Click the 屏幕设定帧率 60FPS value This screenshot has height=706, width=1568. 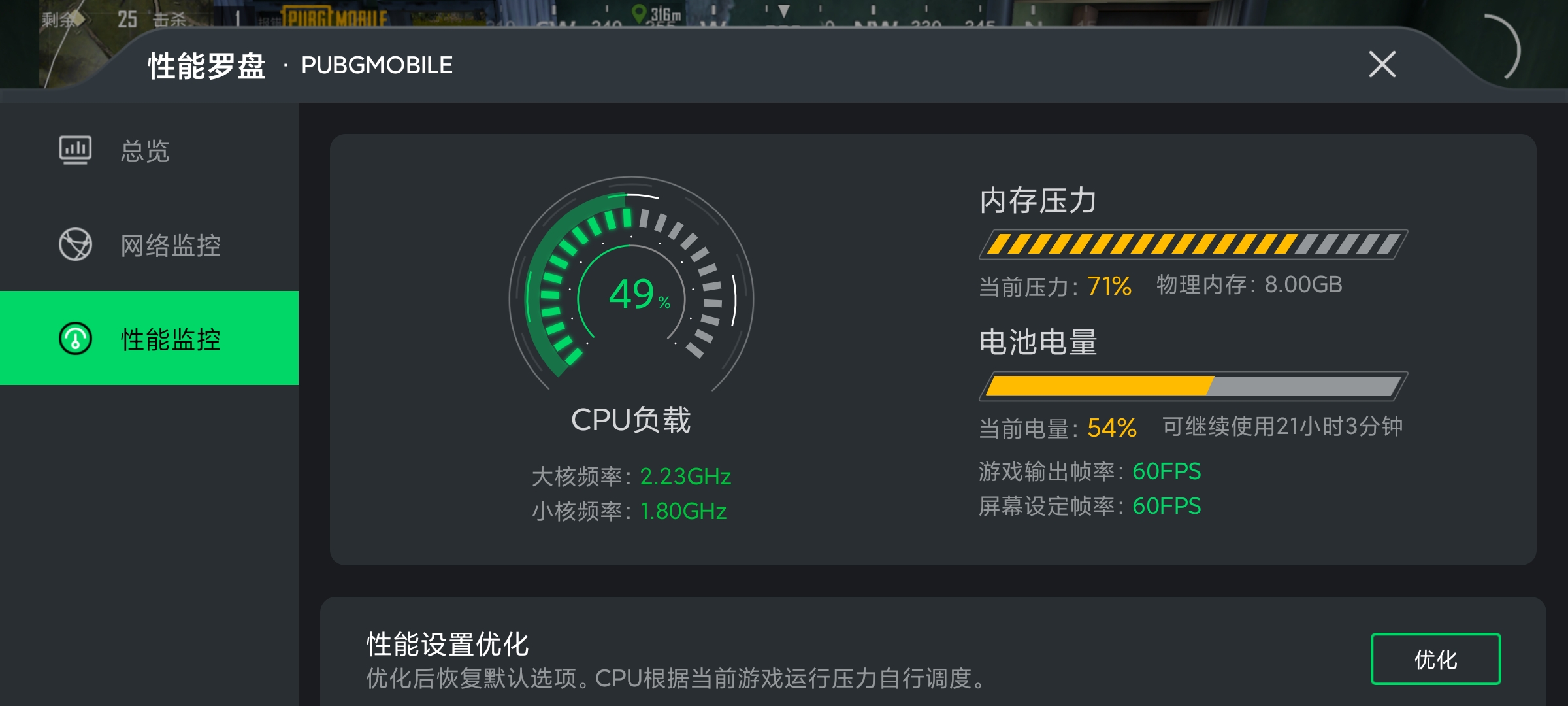point(1166,506)
